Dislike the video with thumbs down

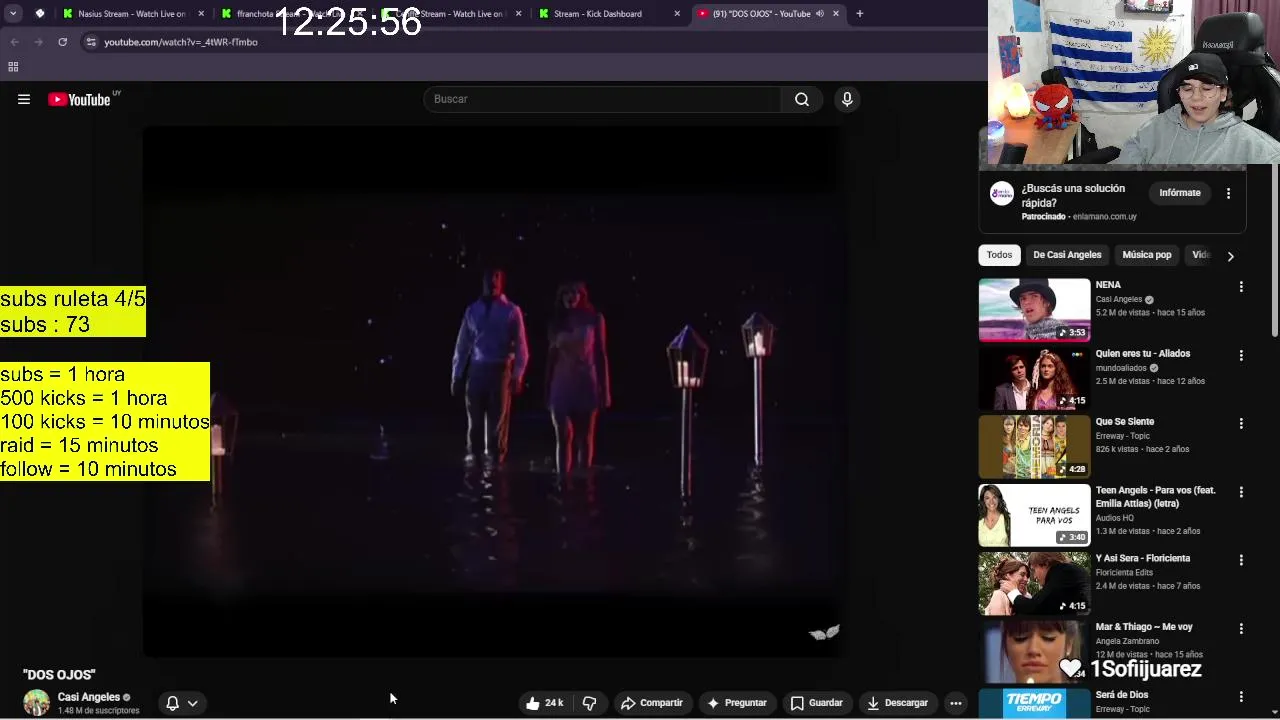[589, 703]
